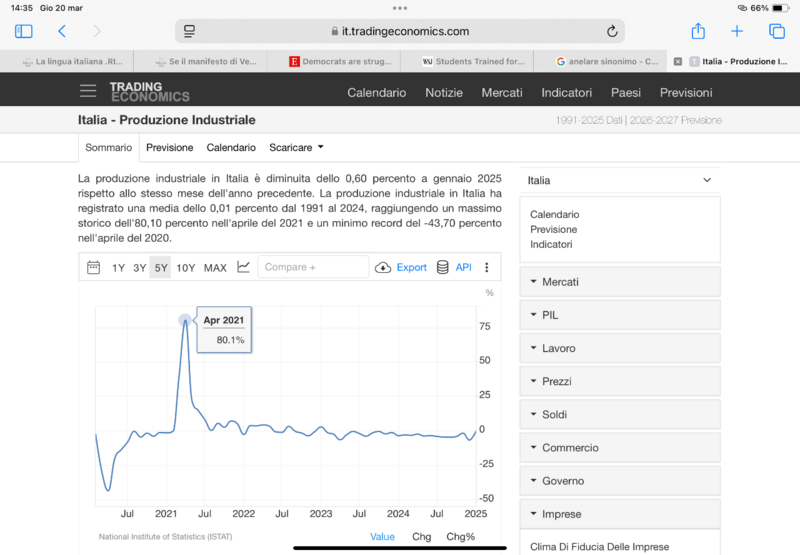Select the 1Y time range
Image resolution: width=800 pixels, height=555 pixels.
[118, 267]
